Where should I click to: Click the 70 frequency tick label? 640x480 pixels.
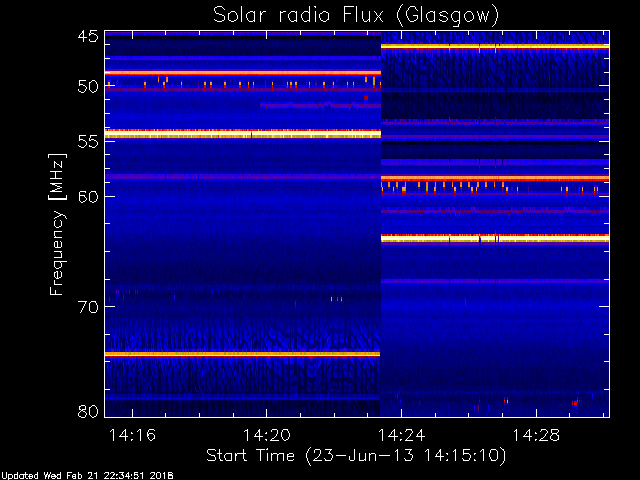coord(88,307)
